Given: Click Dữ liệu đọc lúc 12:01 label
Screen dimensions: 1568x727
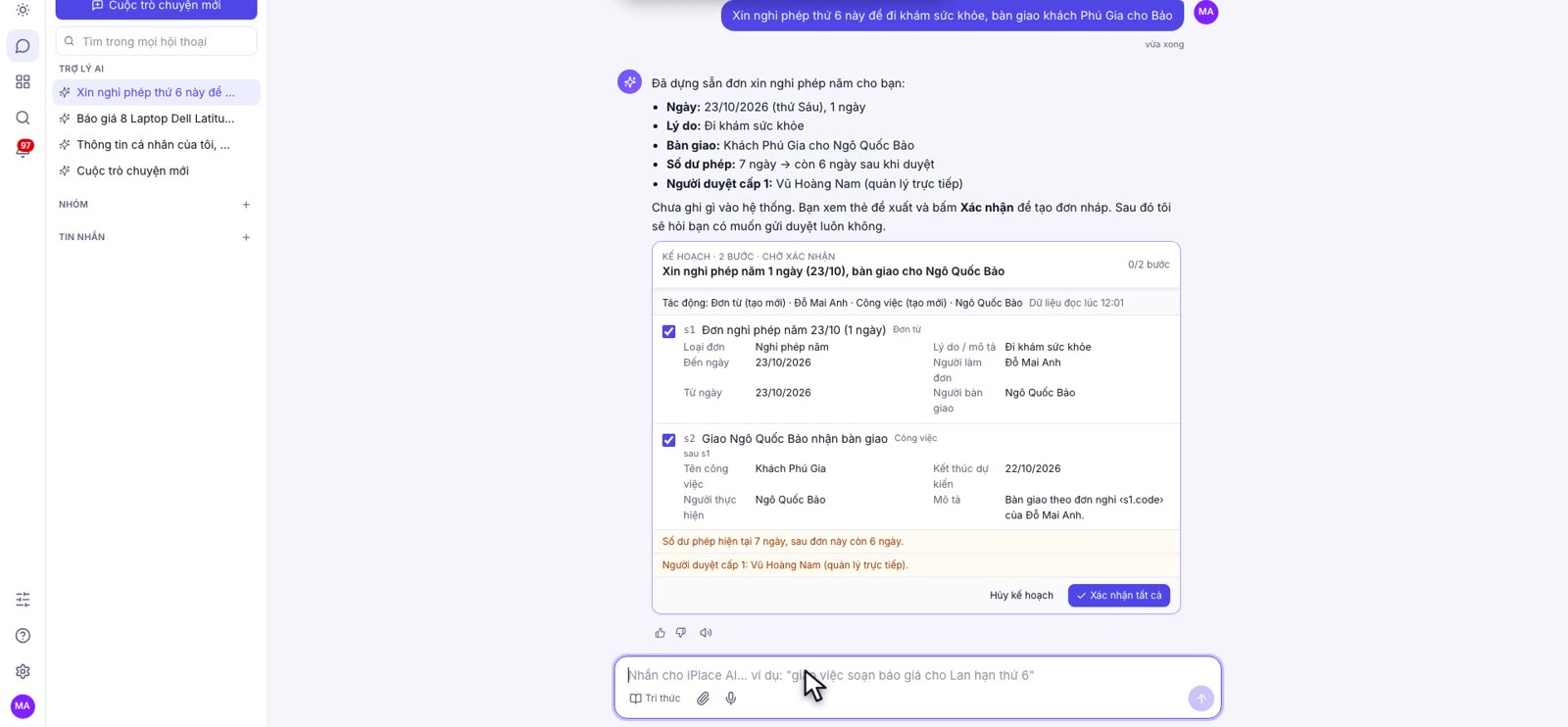Looking at the screenshot, I should pos(1076,303).
